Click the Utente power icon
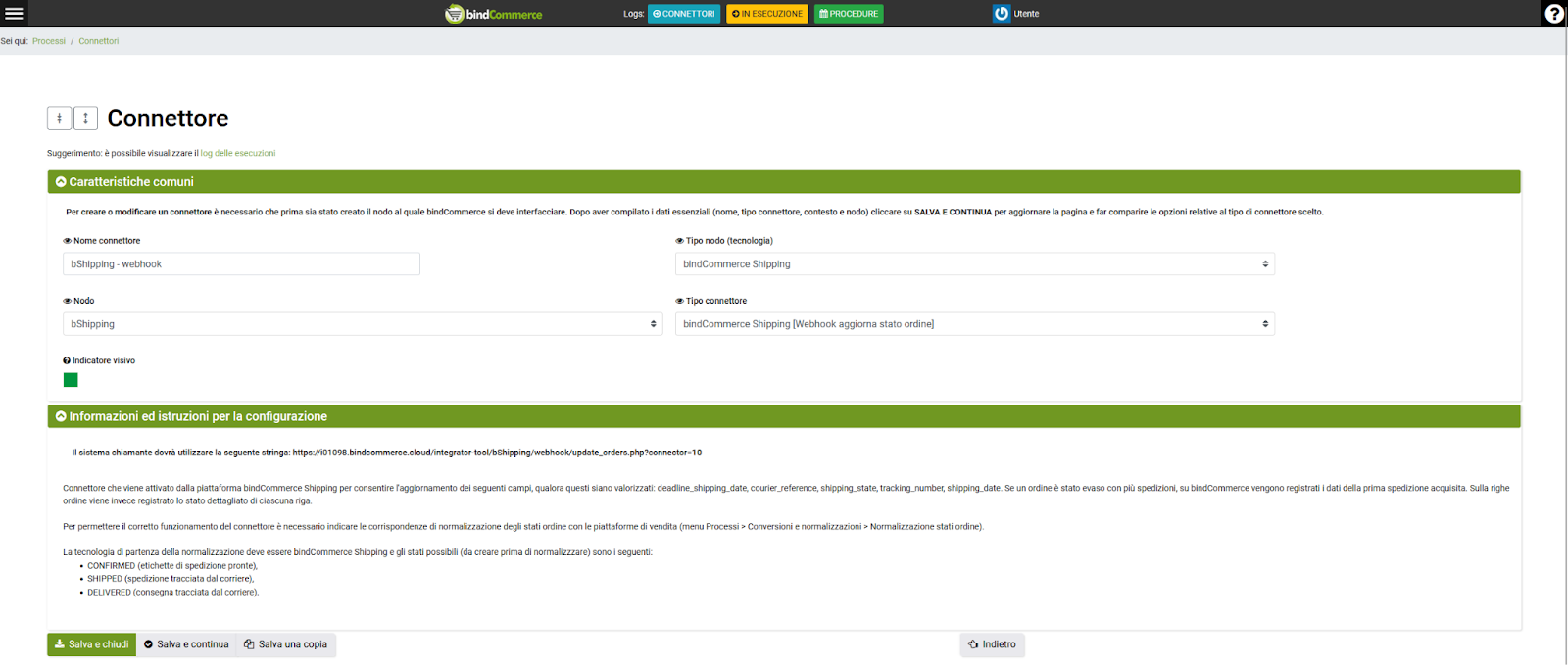The image size is (1568, 667). pyautogui.click(x=1001, y=14)
